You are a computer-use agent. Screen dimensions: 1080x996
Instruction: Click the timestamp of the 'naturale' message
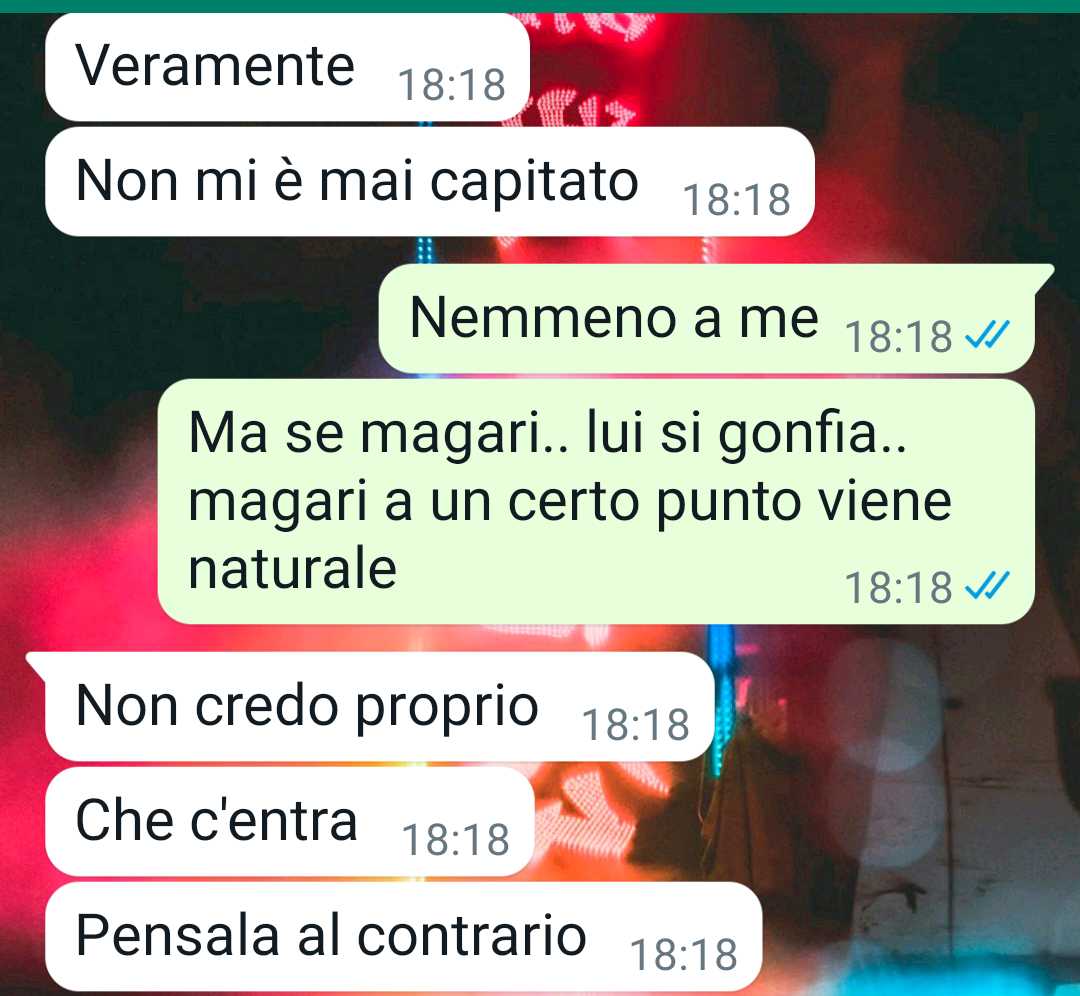click(x=898, y=588)
